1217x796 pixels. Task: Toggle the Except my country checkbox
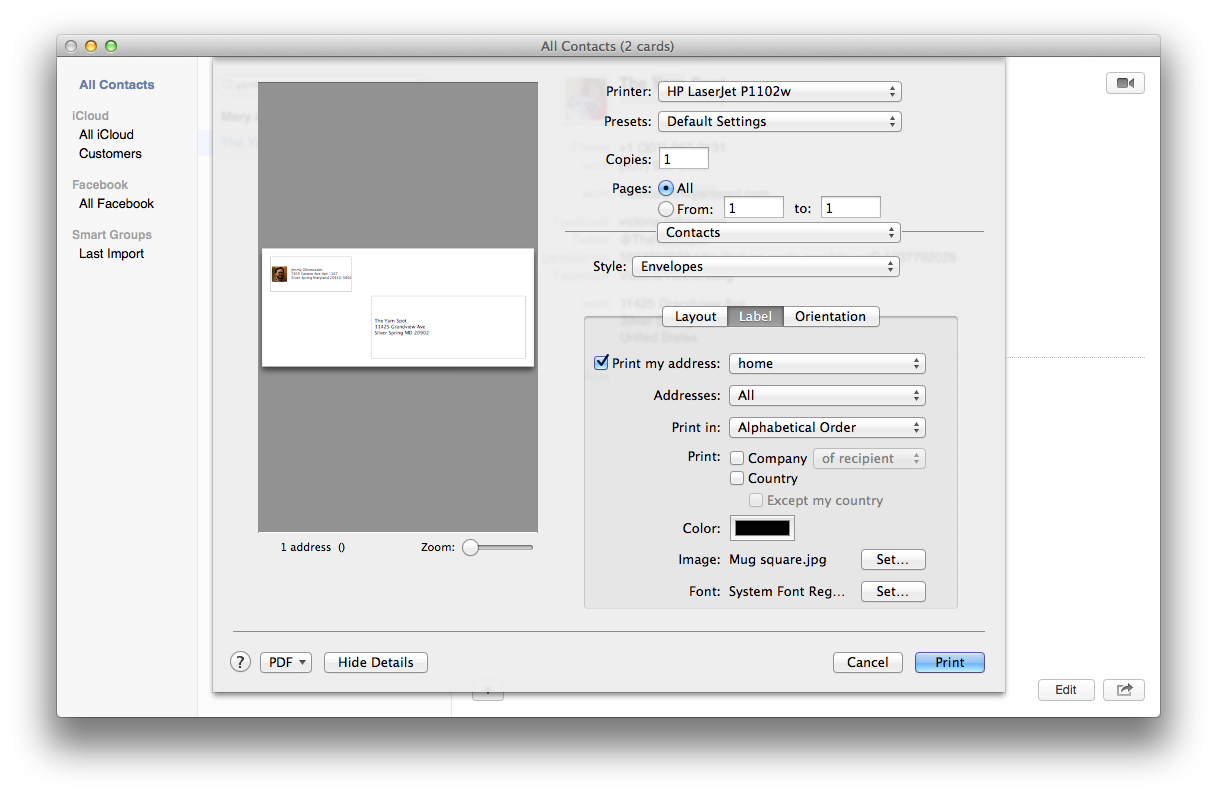pos(756,500)
